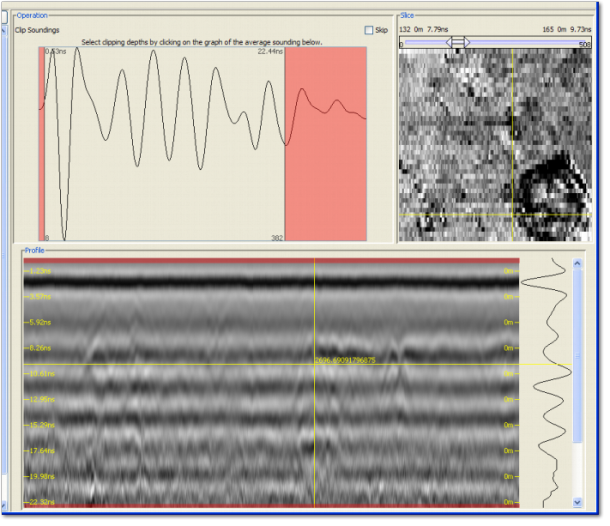Click the slice slider right arrow handle
The width and height of the screenshot is (610, 526).
(x=467, y=42)
